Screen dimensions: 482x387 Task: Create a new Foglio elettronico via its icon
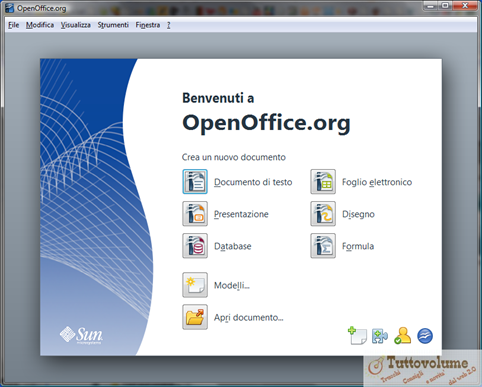(x=323, y=182)
